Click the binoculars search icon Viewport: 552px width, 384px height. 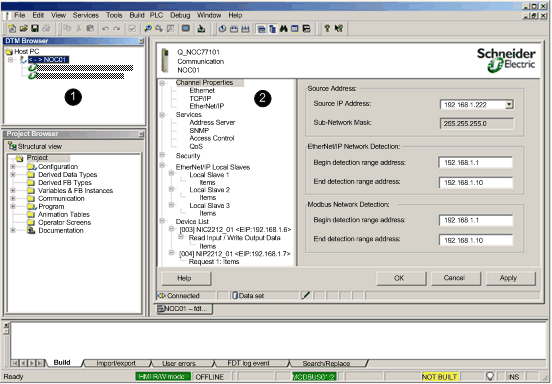click(x=283, y=29)
